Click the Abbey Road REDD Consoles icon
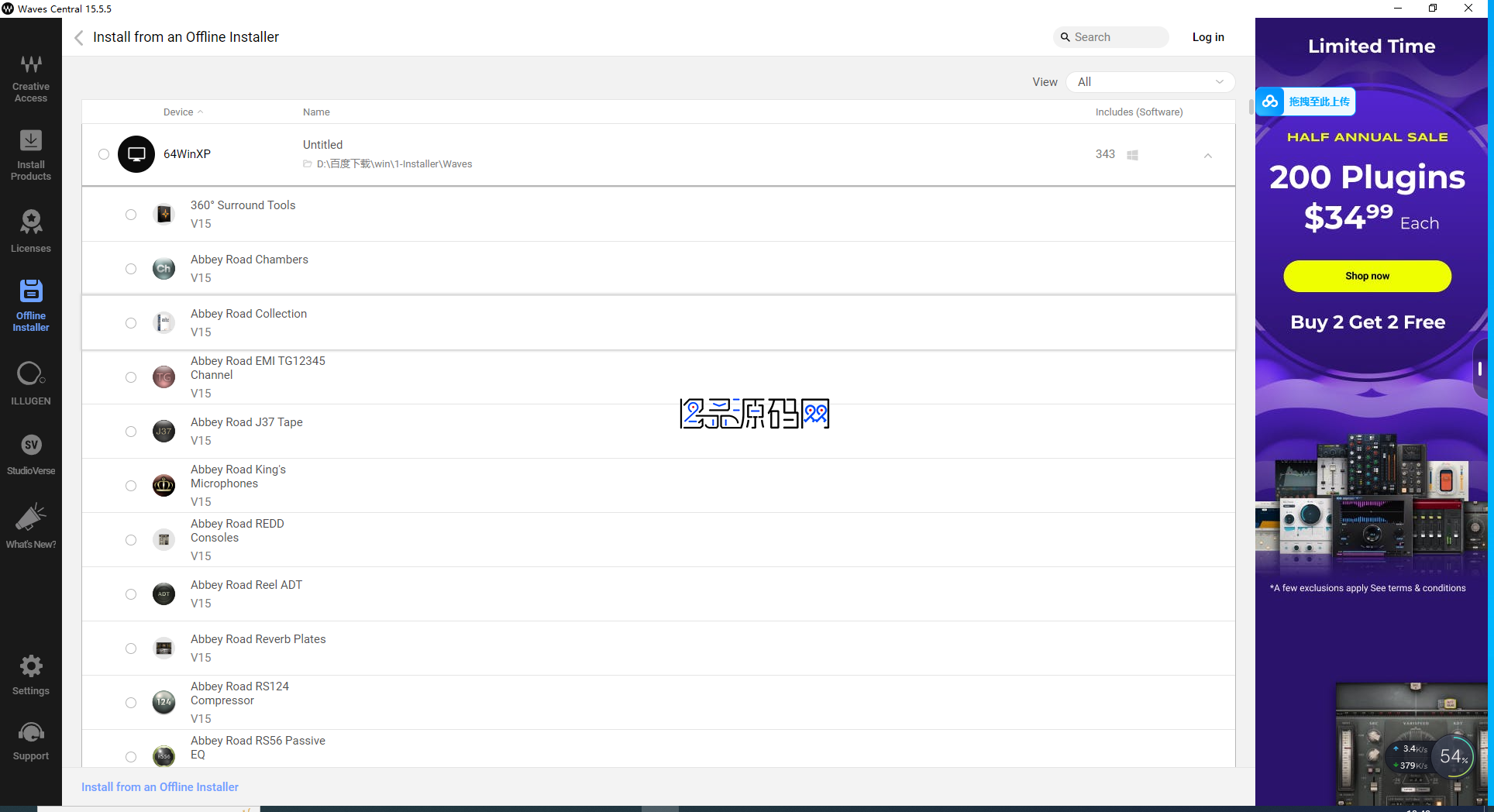Image resolution: width=1494 pixels, height=812 pixels. (164, 540)
